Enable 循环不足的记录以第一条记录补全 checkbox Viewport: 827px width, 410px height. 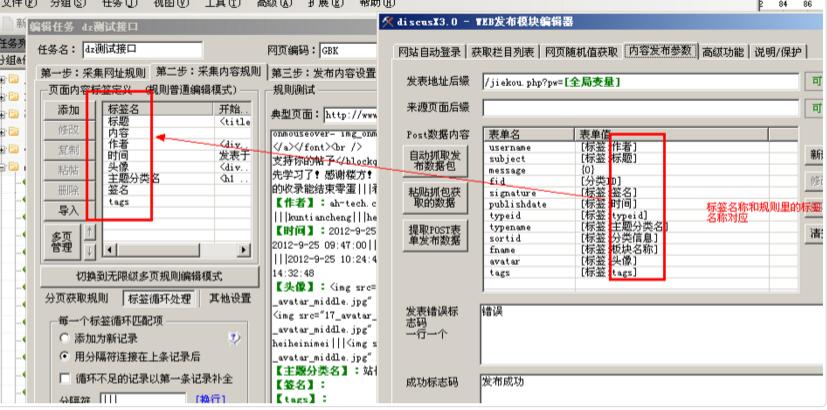coord(65,379)
